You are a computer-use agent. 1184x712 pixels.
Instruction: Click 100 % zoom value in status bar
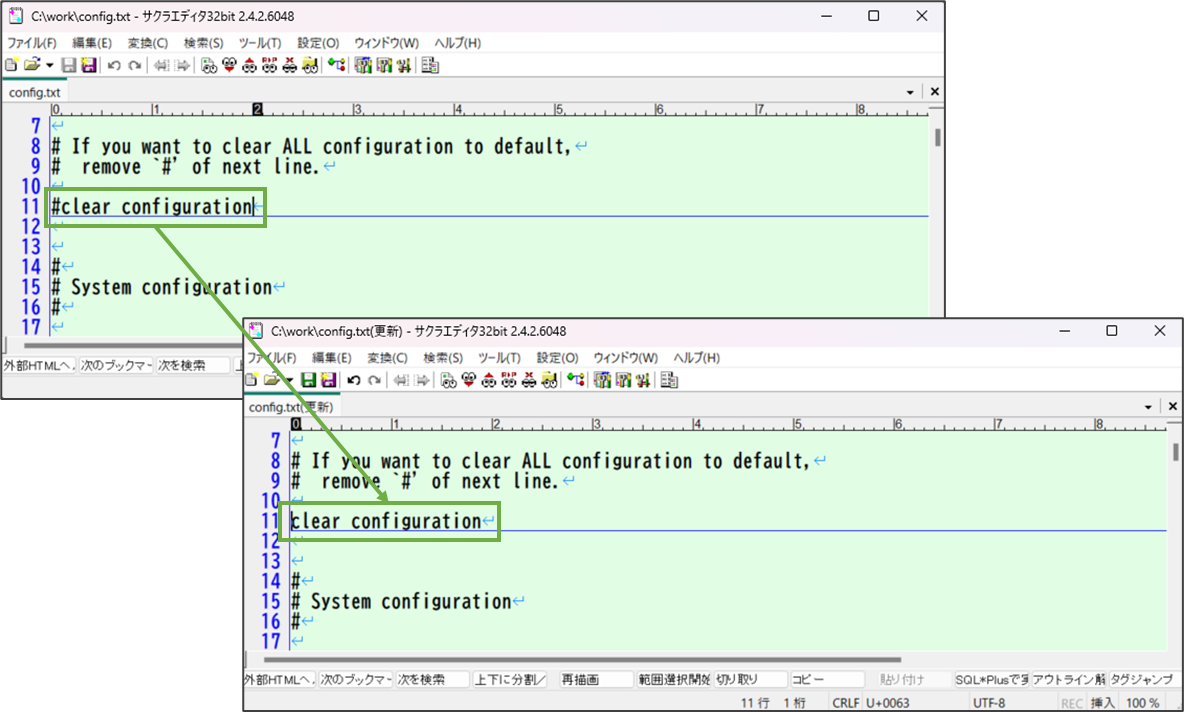[1142, 703]
